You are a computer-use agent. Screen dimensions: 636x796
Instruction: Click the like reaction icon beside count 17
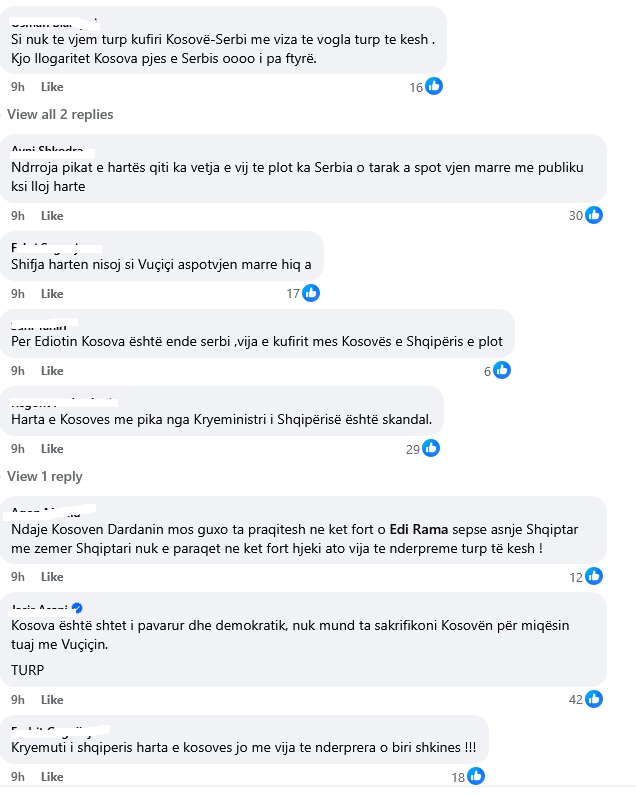310,293
